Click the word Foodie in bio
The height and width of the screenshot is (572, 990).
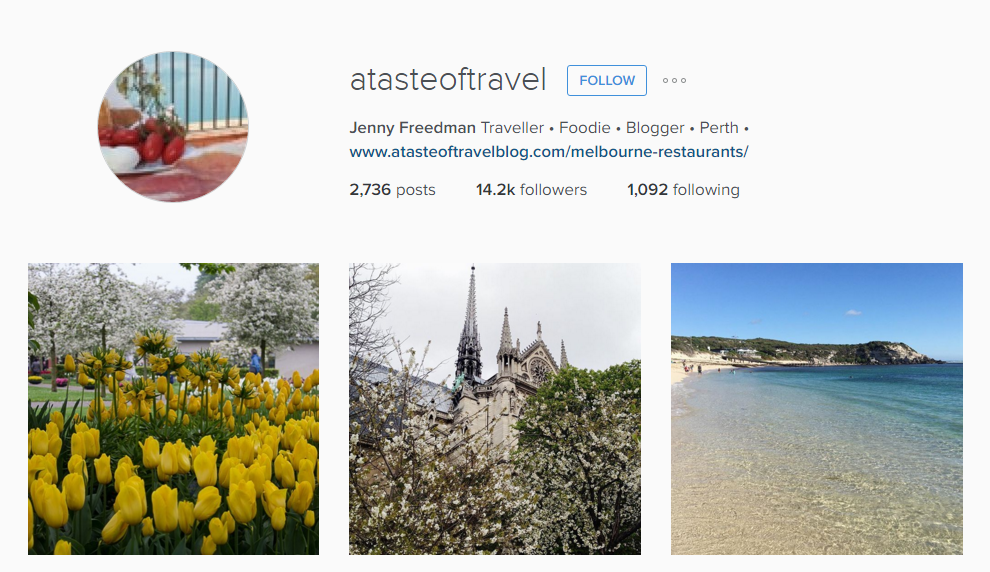point(585,128)
